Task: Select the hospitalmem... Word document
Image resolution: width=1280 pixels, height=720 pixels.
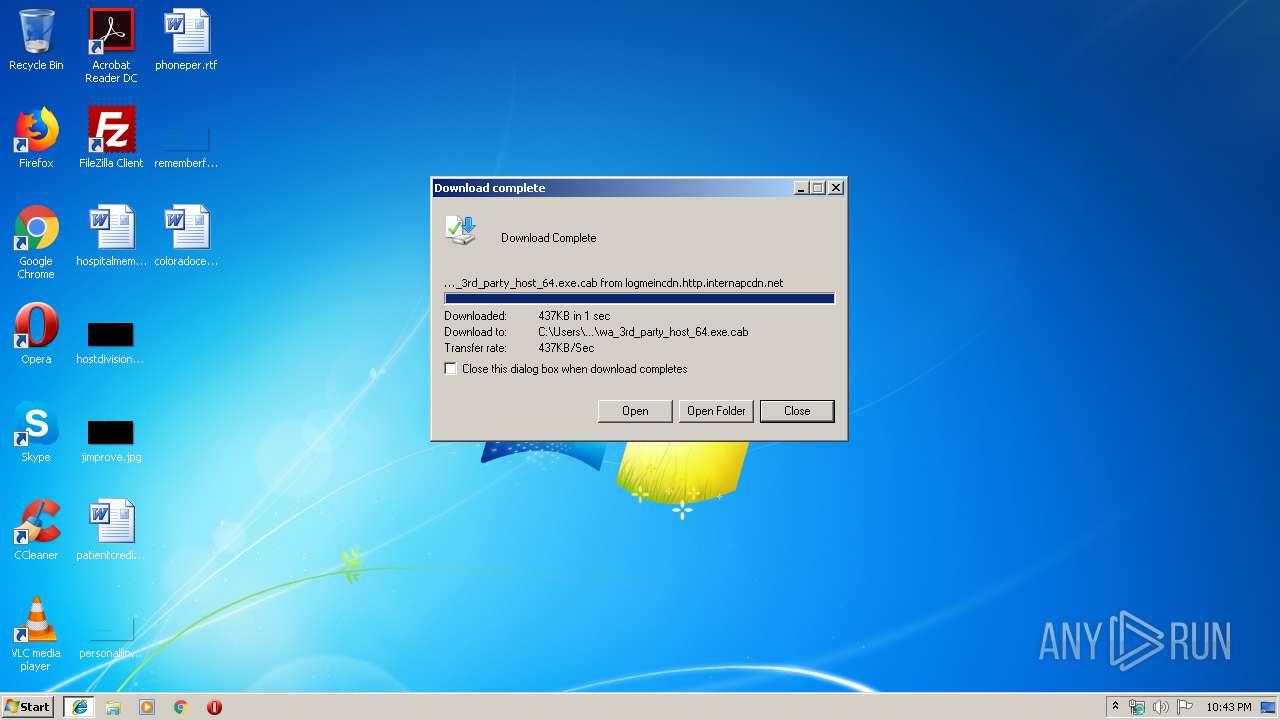Action: point(111,236)
